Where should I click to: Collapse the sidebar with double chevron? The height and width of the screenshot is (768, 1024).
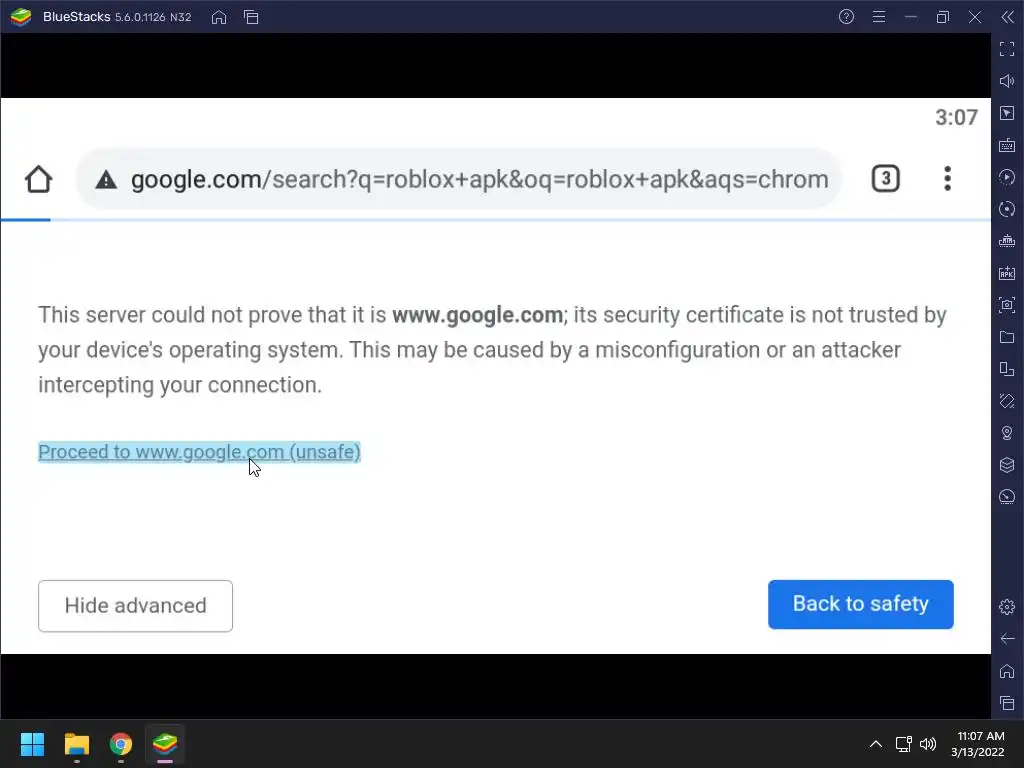click(x=1007, y=17)
